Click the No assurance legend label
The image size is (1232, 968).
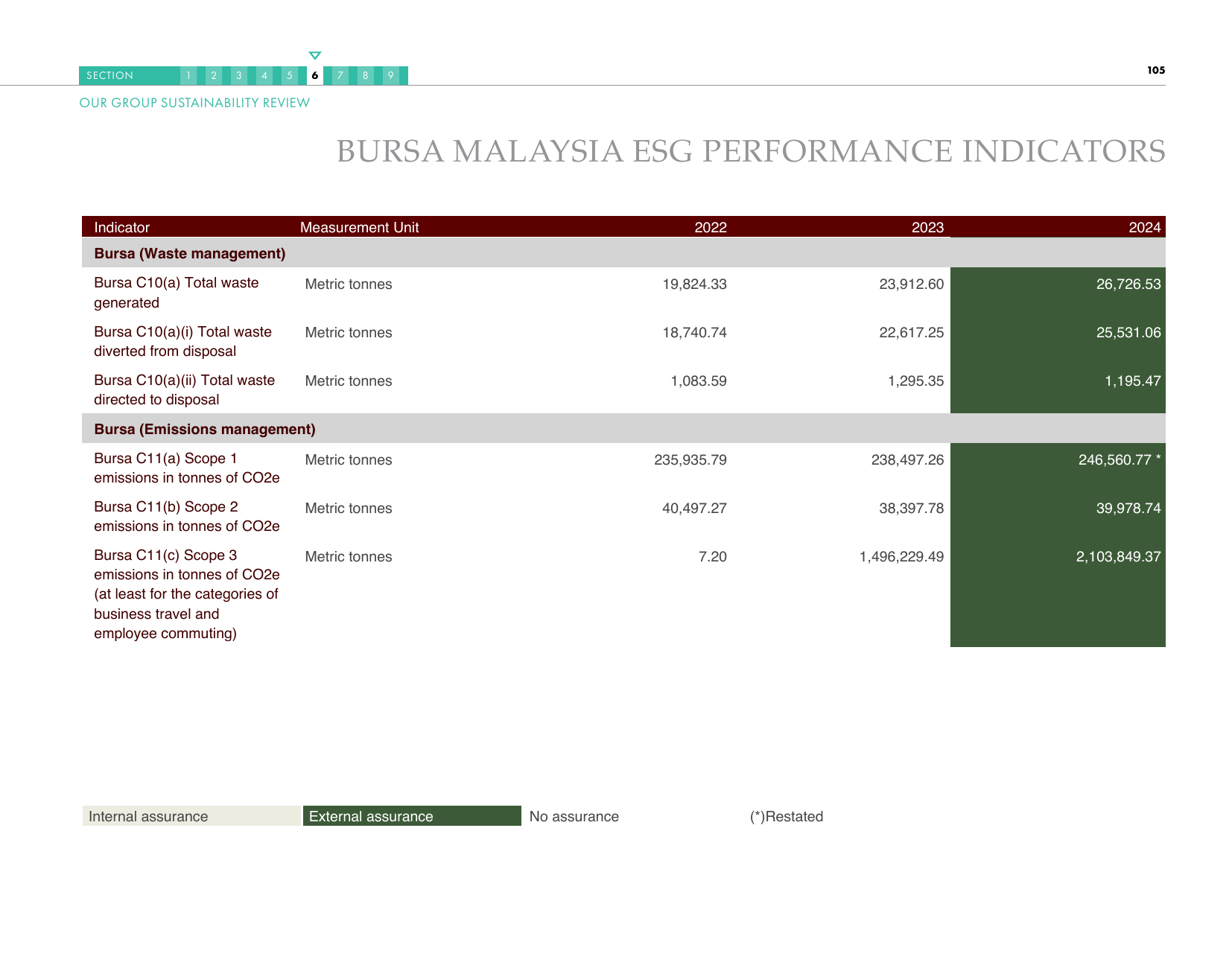574,816
